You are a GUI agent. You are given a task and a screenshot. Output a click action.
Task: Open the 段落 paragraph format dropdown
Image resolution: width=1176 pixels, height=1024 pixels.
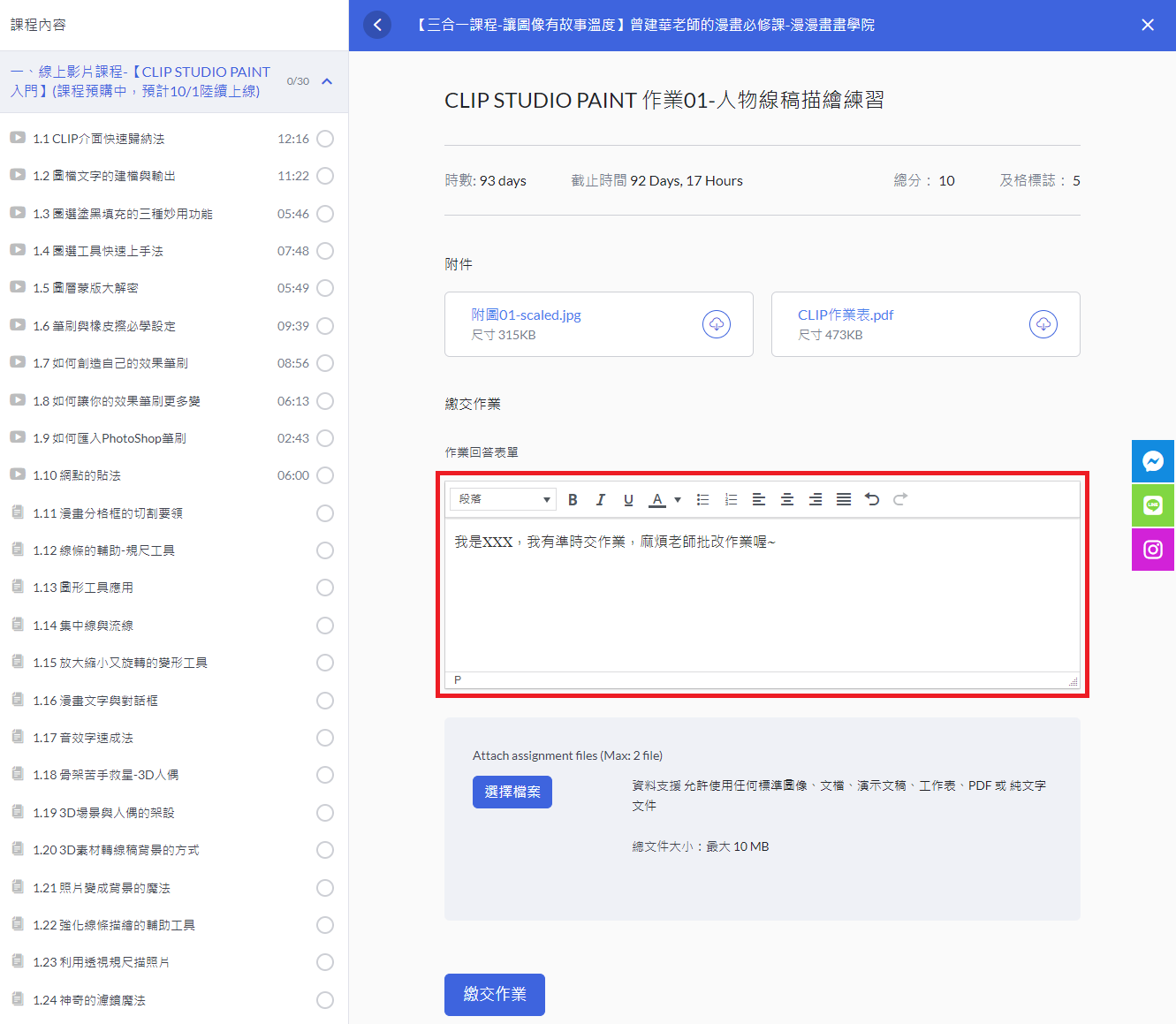[x=503, y=500]
